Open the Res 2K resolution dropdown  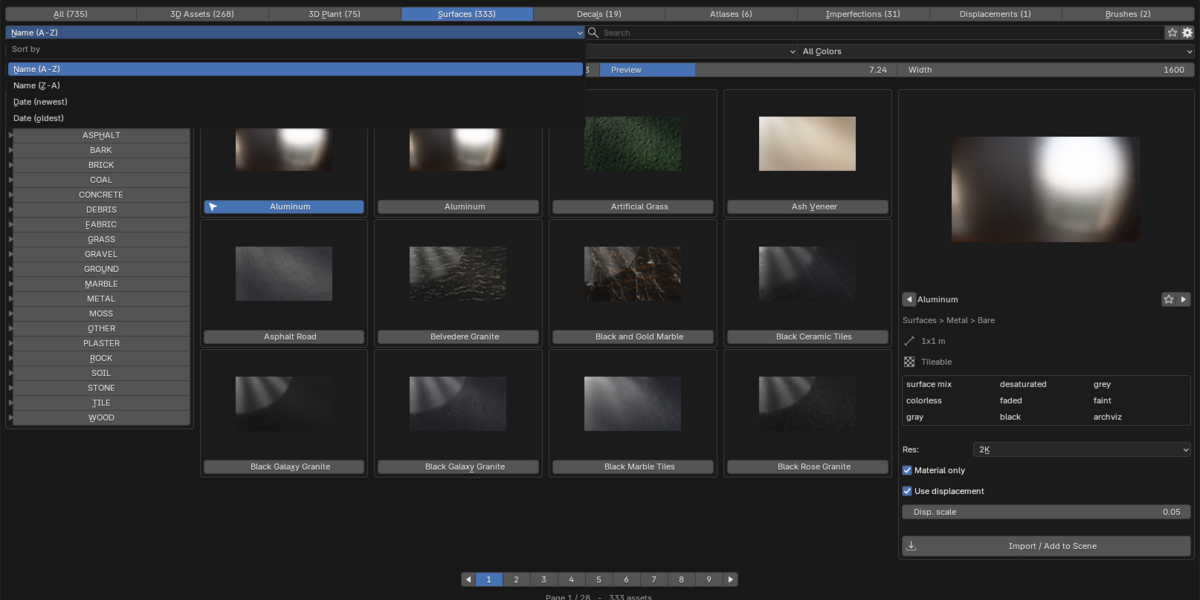tap(1082, 450)
